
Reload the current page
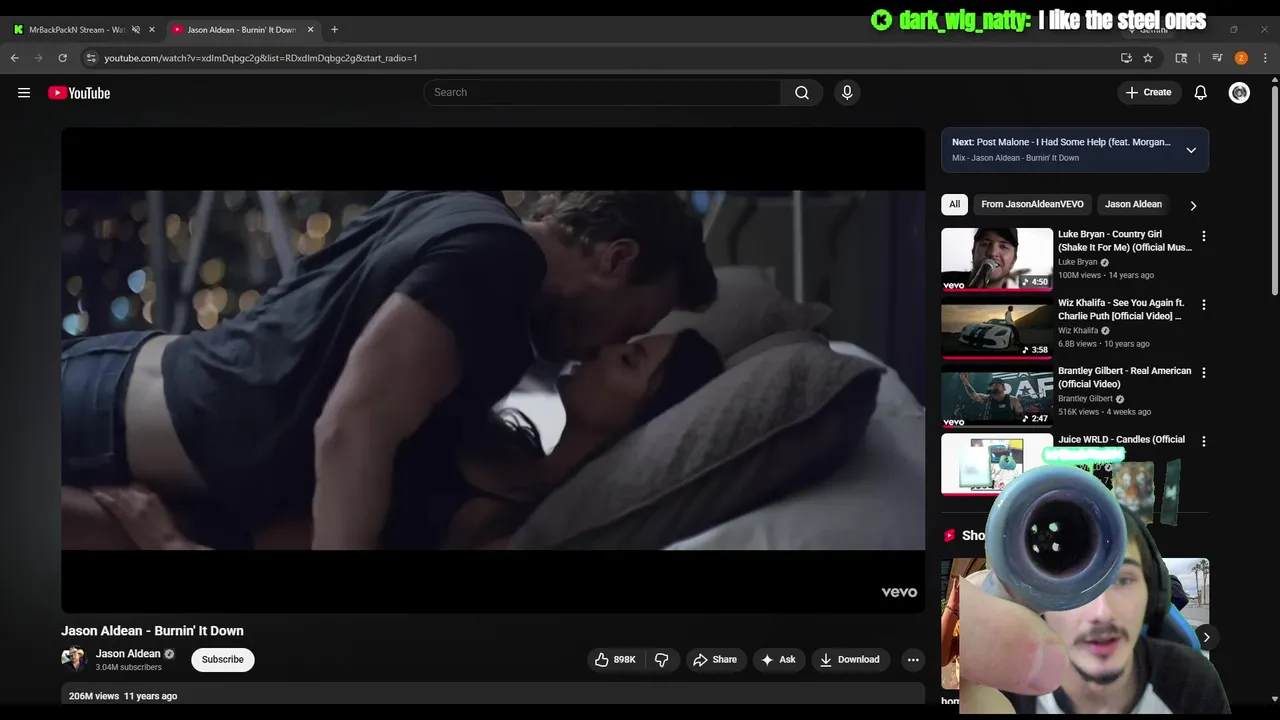(x=62, y=58)
